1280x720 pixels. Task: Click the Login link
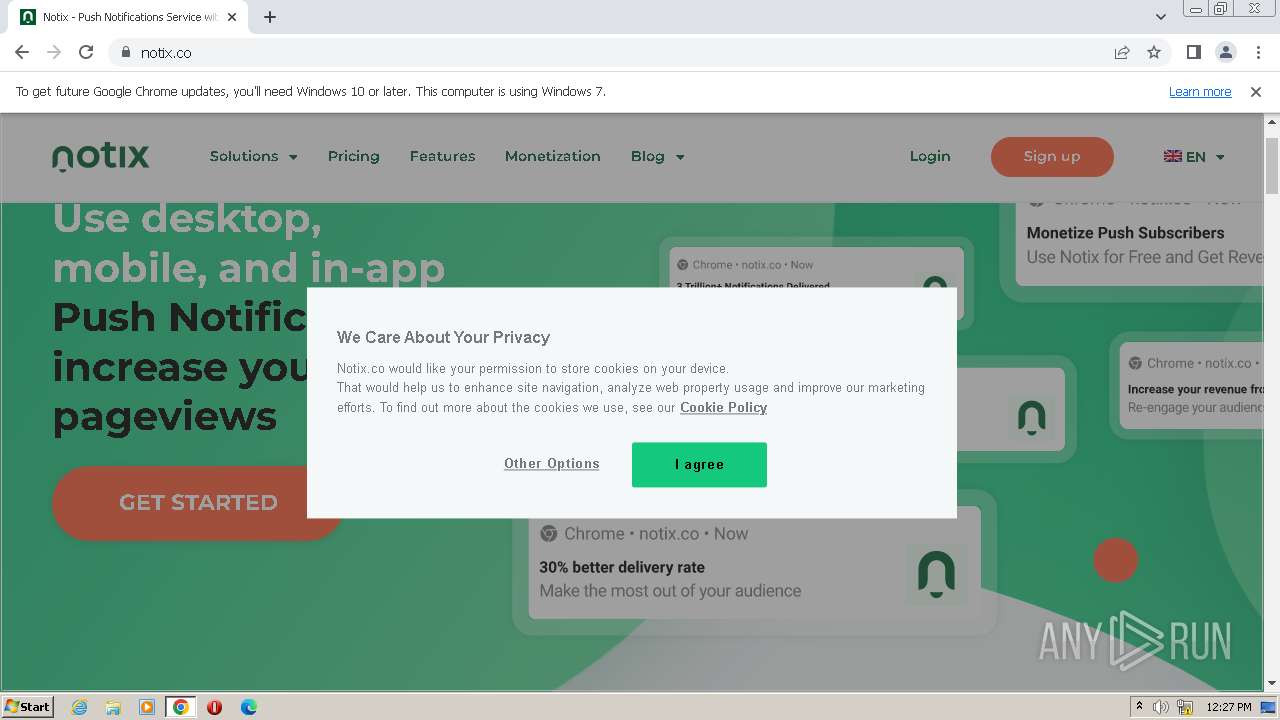coord(930,156)
